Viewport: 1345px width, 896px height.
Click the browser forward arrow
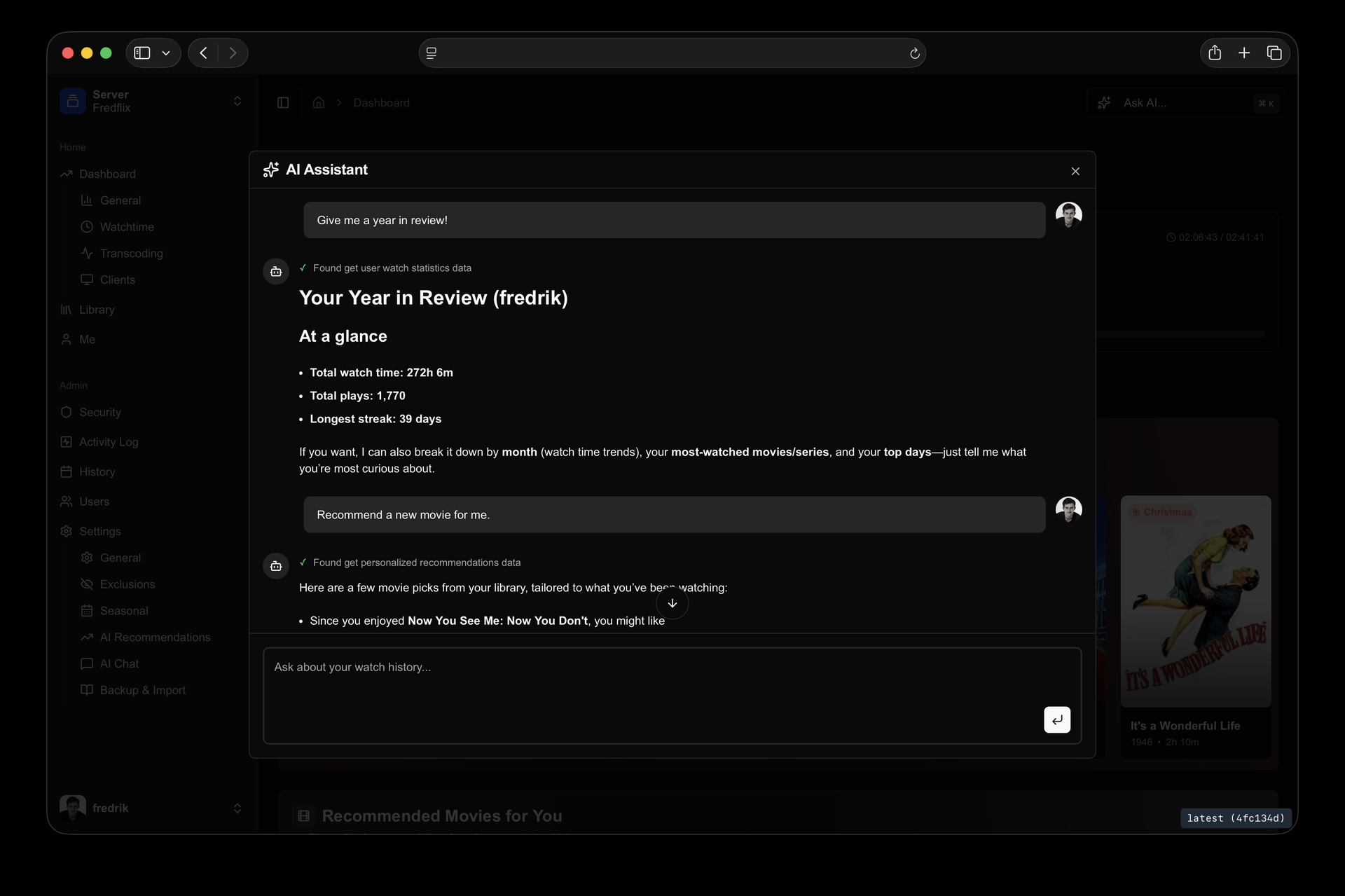[233, 53]
